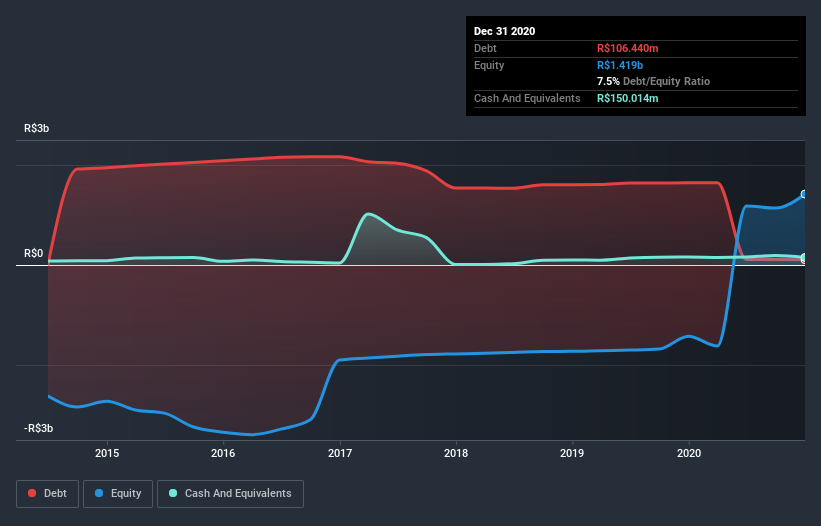
Task: Click the teal Cash legend dot
Action: 173,493
